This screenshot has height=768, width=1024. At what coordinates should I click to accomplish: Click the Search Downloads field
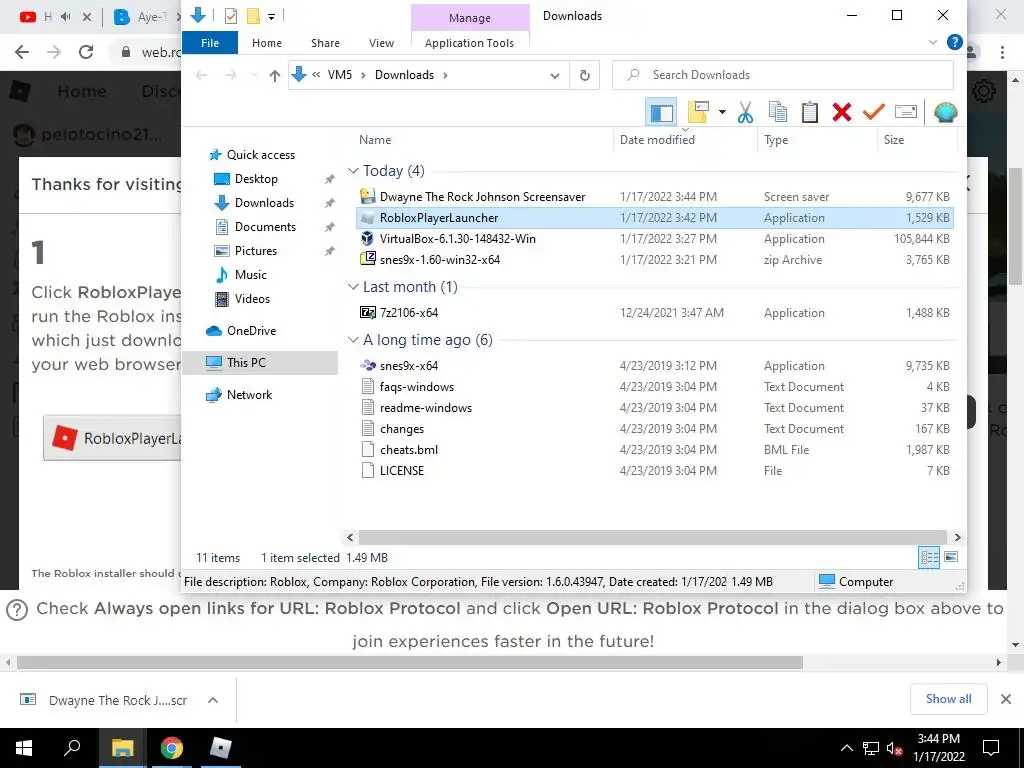tap(782, 75)
